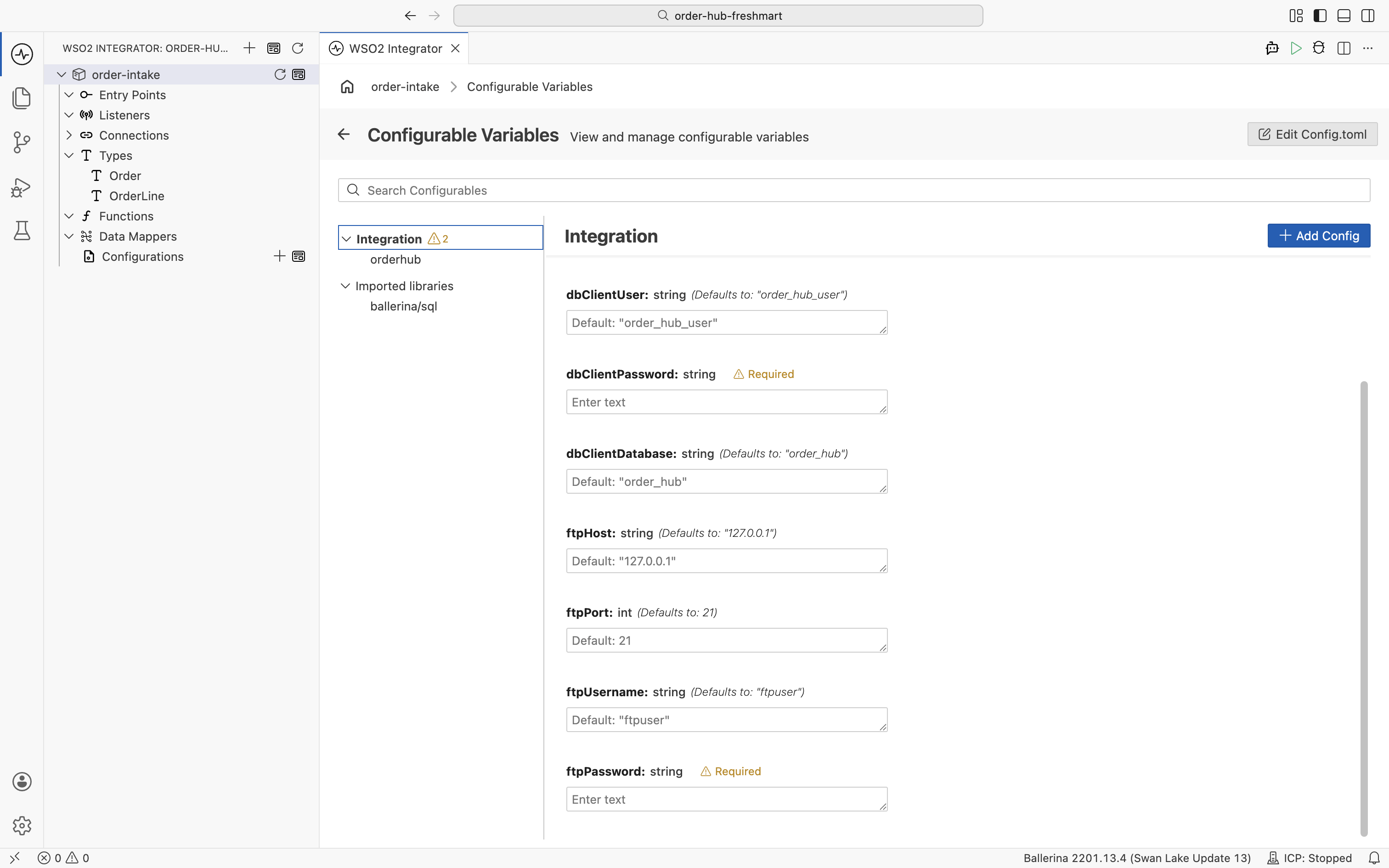Open the Manage settings gear
Screen dimensions: 1389x868
point(22,826)
